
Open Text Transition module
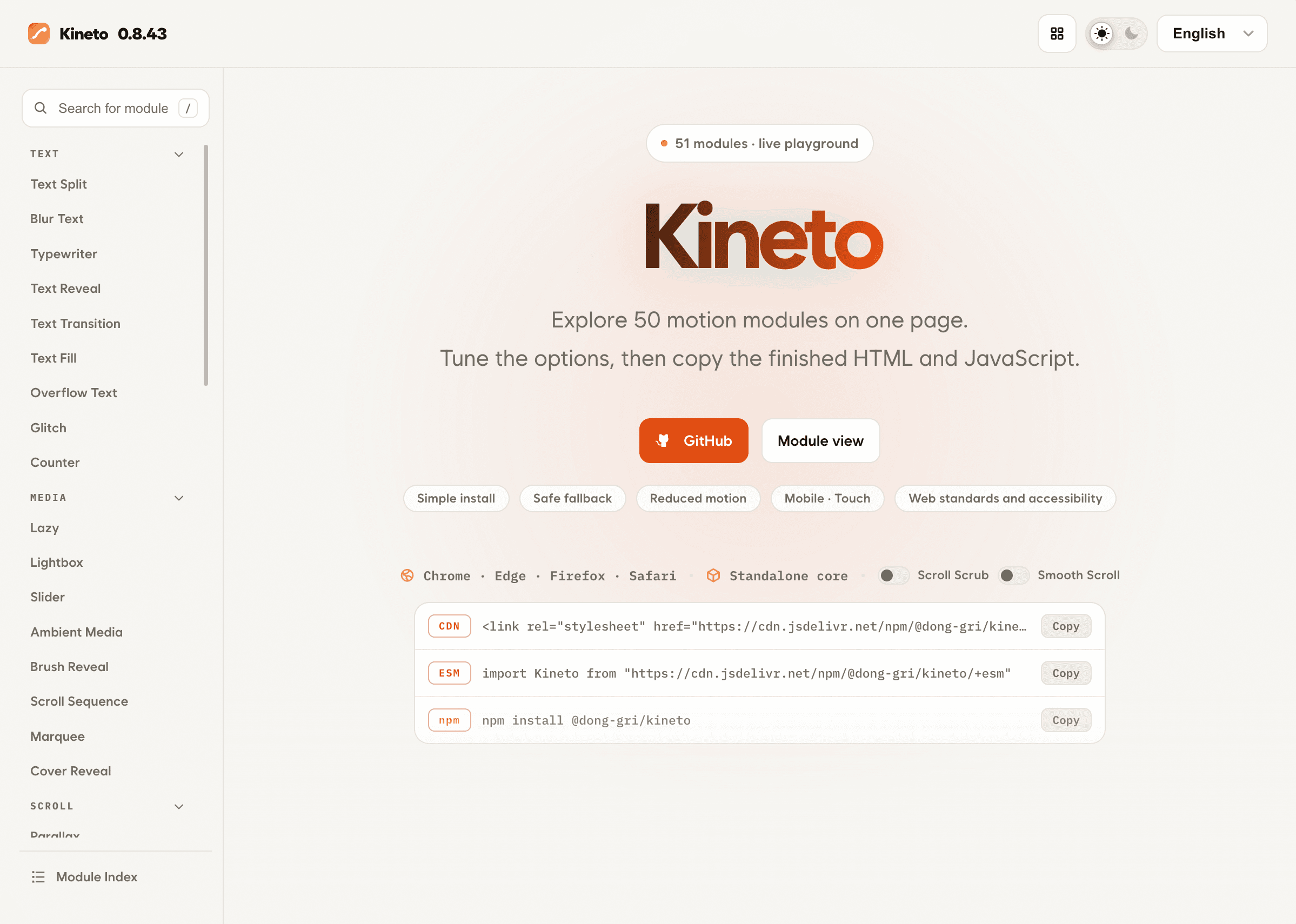[x=75, y=323]
